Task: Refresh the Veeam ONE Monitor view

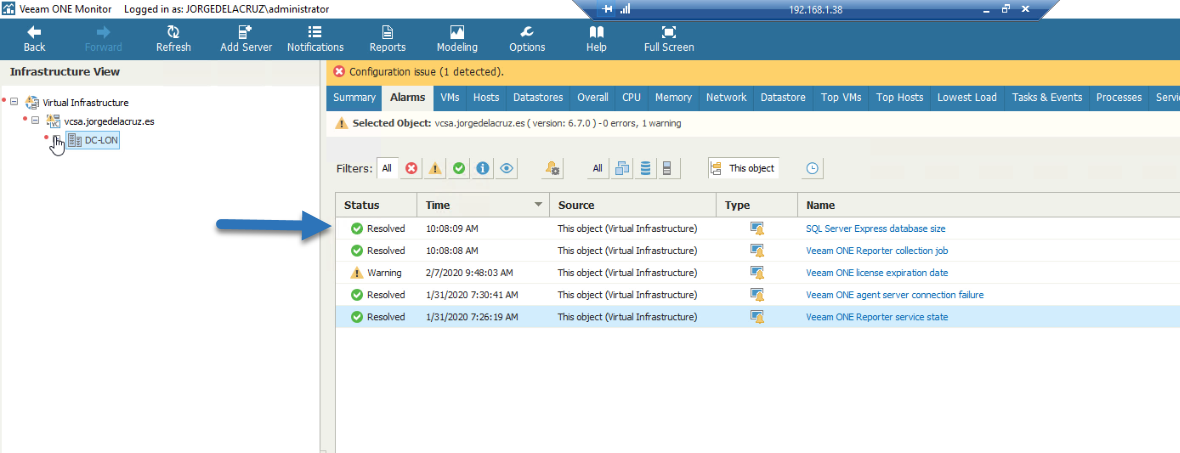Action: pos(173,39)
